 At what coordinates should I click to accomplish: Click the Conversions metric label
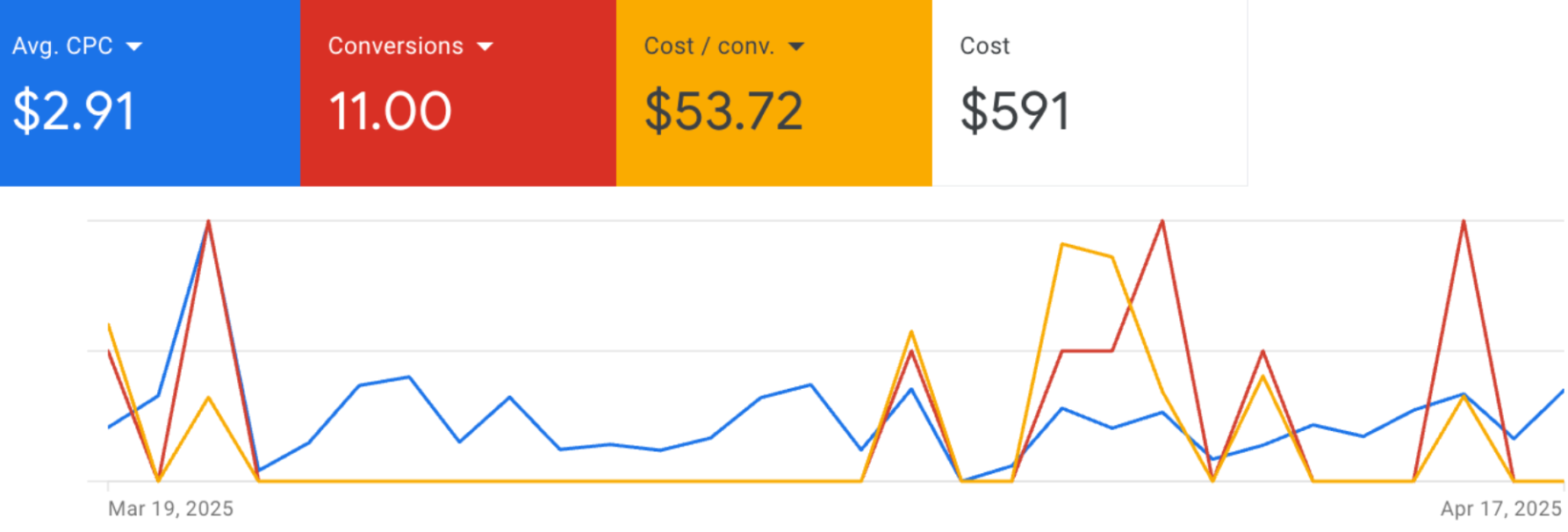[x=395, y=46]
